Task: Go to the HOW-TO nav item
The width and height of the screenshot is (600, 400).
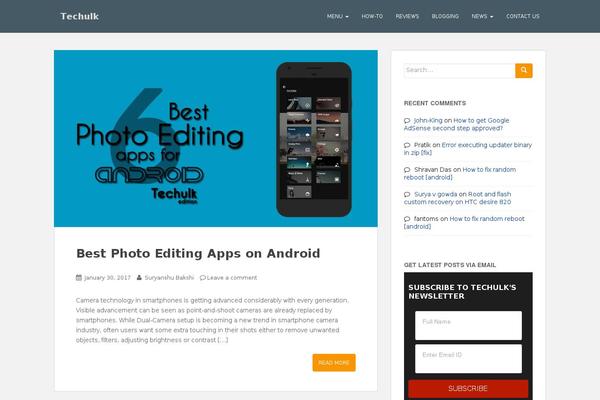Action: pyautogui.click(x=372, y=16)
